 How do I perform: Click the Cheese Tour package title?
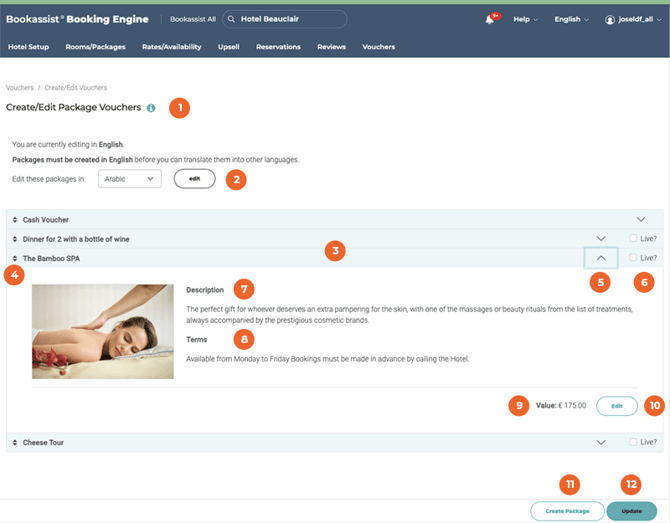click(x=43, y=443)
